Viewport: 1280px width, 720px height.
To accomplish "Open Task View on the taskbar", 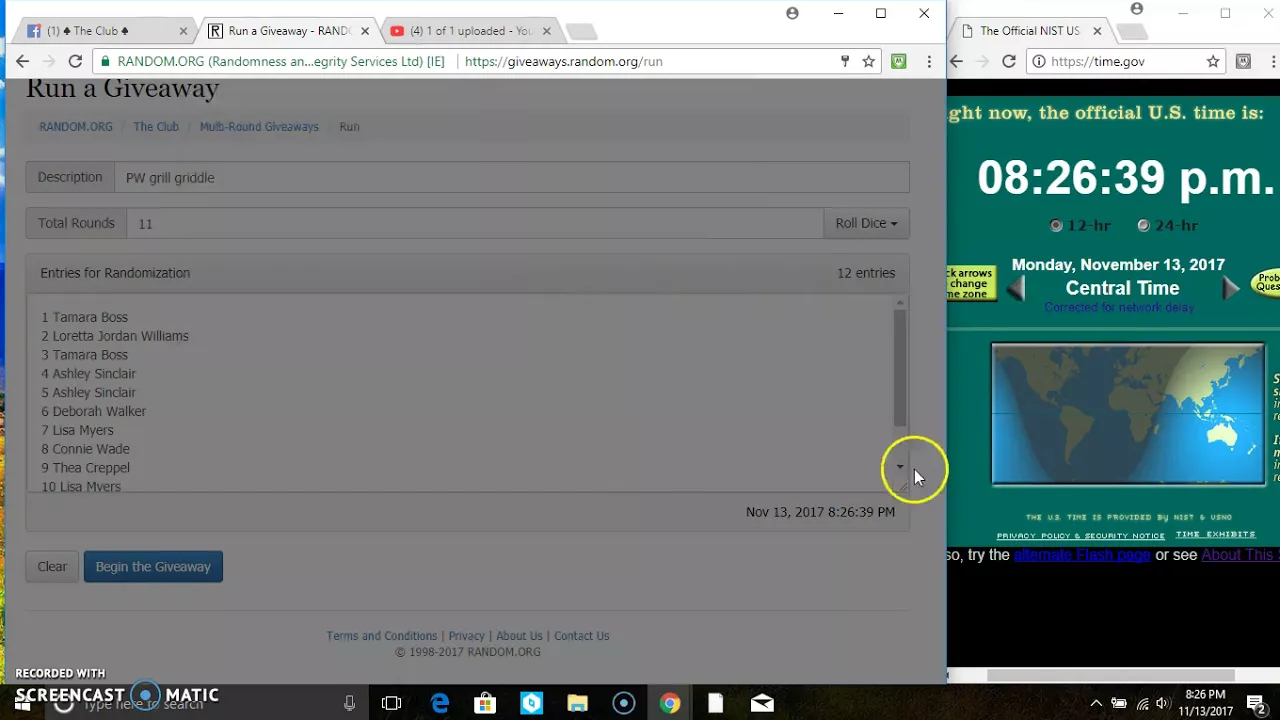I will click(x=391, y=703).
